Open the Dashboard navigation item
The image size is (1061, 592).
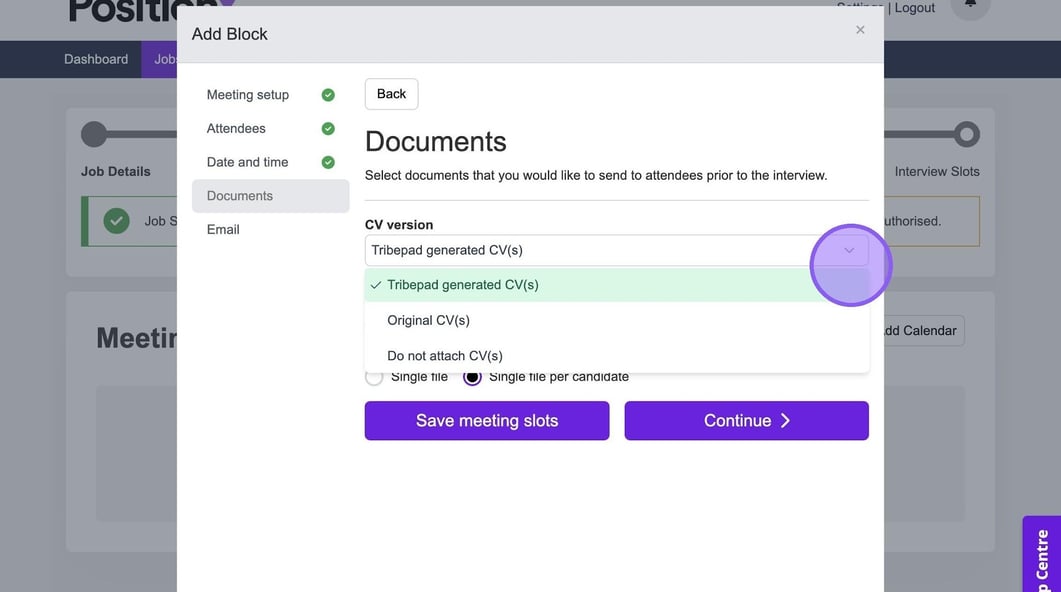[96, 59]
